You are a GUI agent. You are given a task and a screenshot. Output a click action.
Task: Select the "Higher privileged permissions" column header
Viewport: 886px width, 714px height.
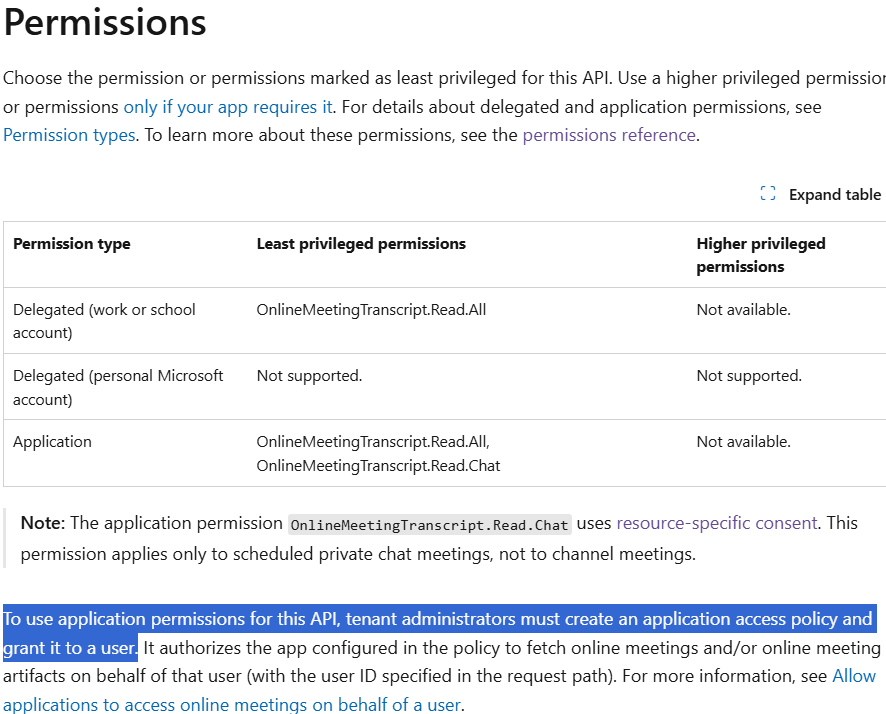760,255
